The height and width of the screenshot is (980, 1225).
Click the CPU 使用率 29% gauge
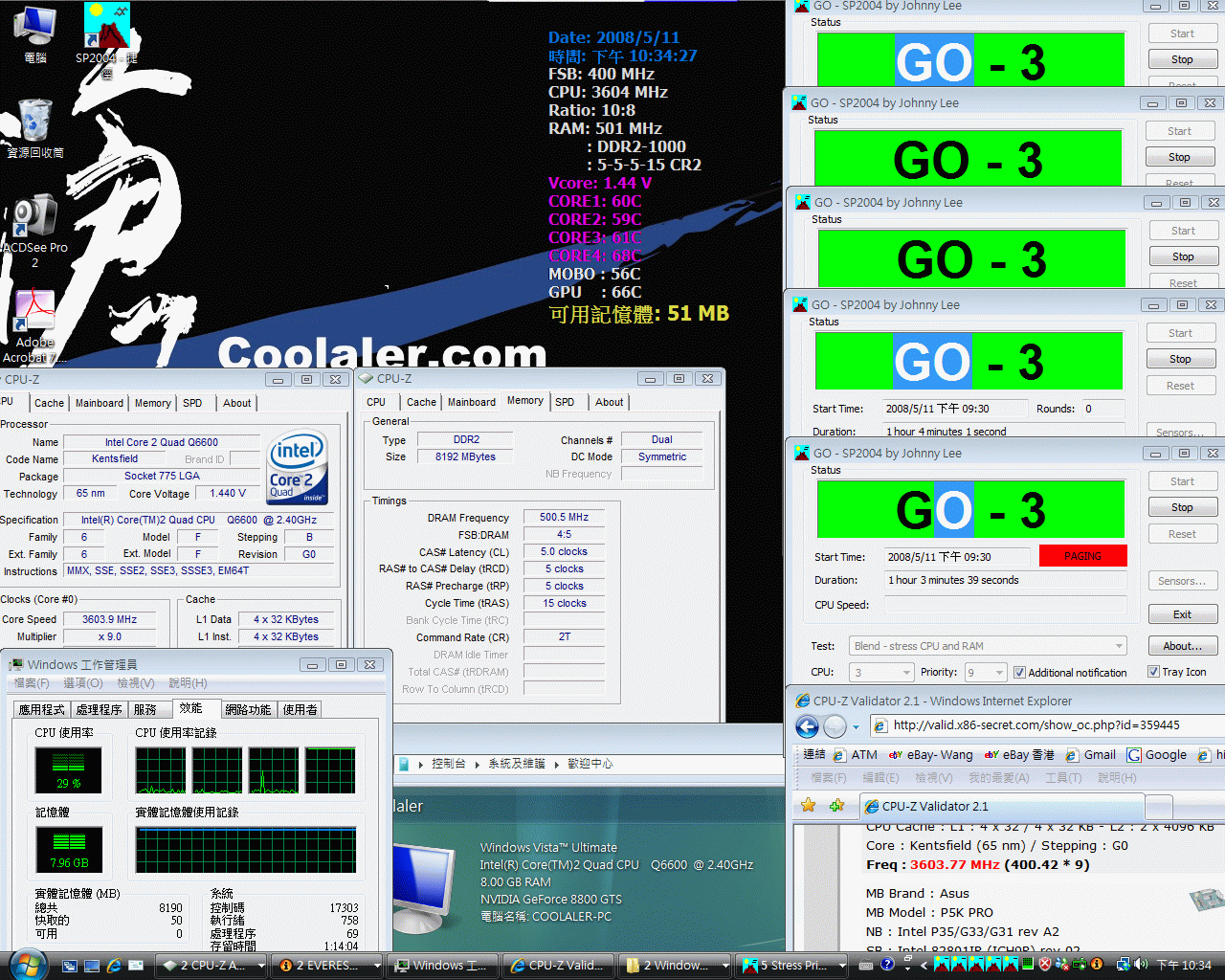point(68,769)
